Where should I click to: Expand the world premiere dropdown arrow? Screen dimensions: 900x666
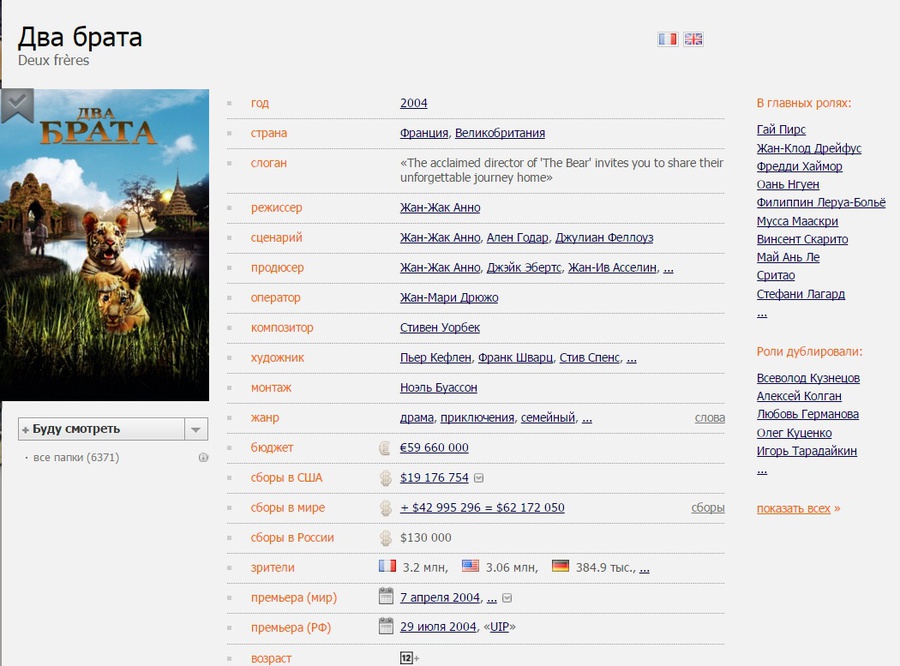pos(507,598)
